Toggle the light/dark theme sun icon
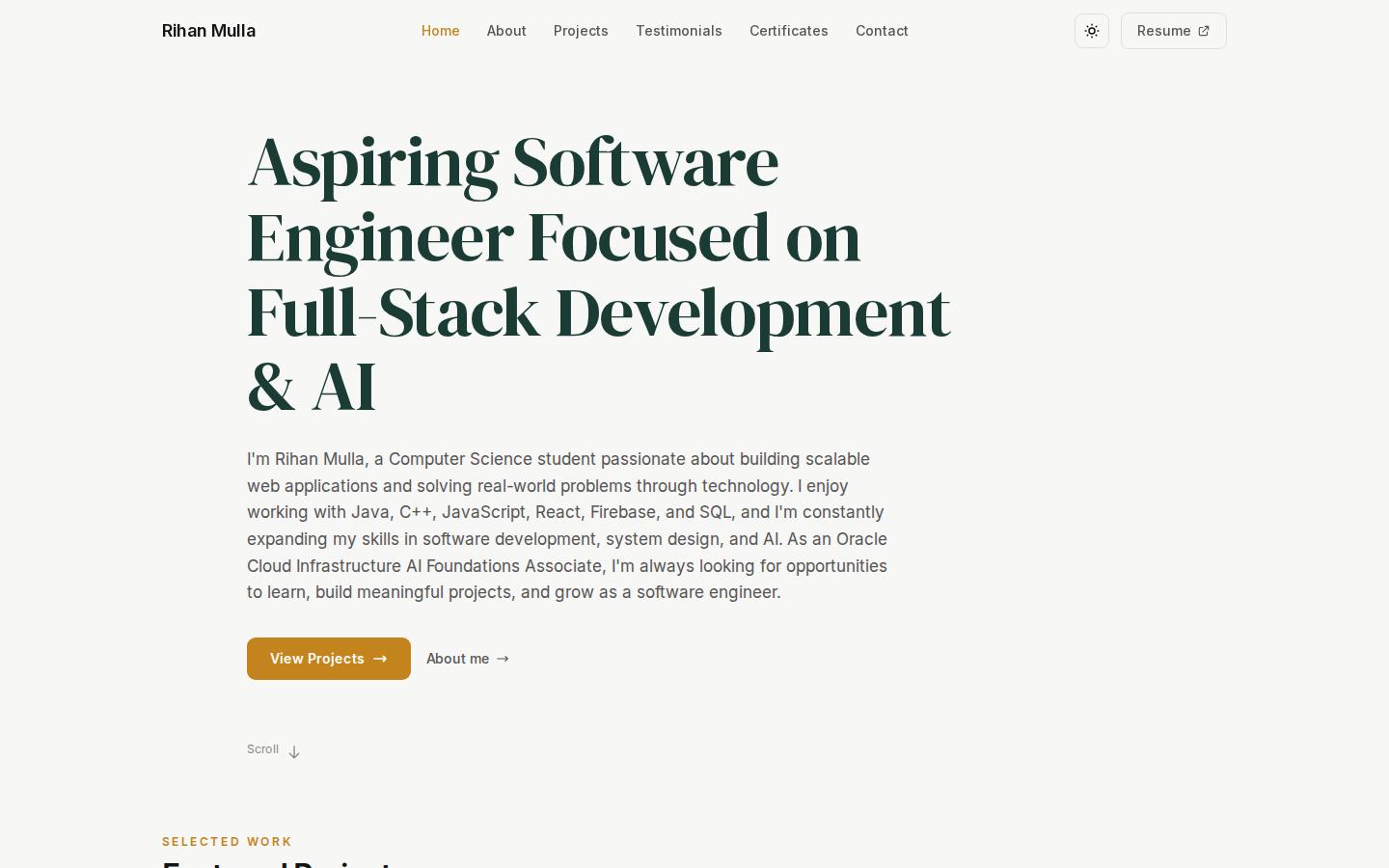 tap(1092, 31)
